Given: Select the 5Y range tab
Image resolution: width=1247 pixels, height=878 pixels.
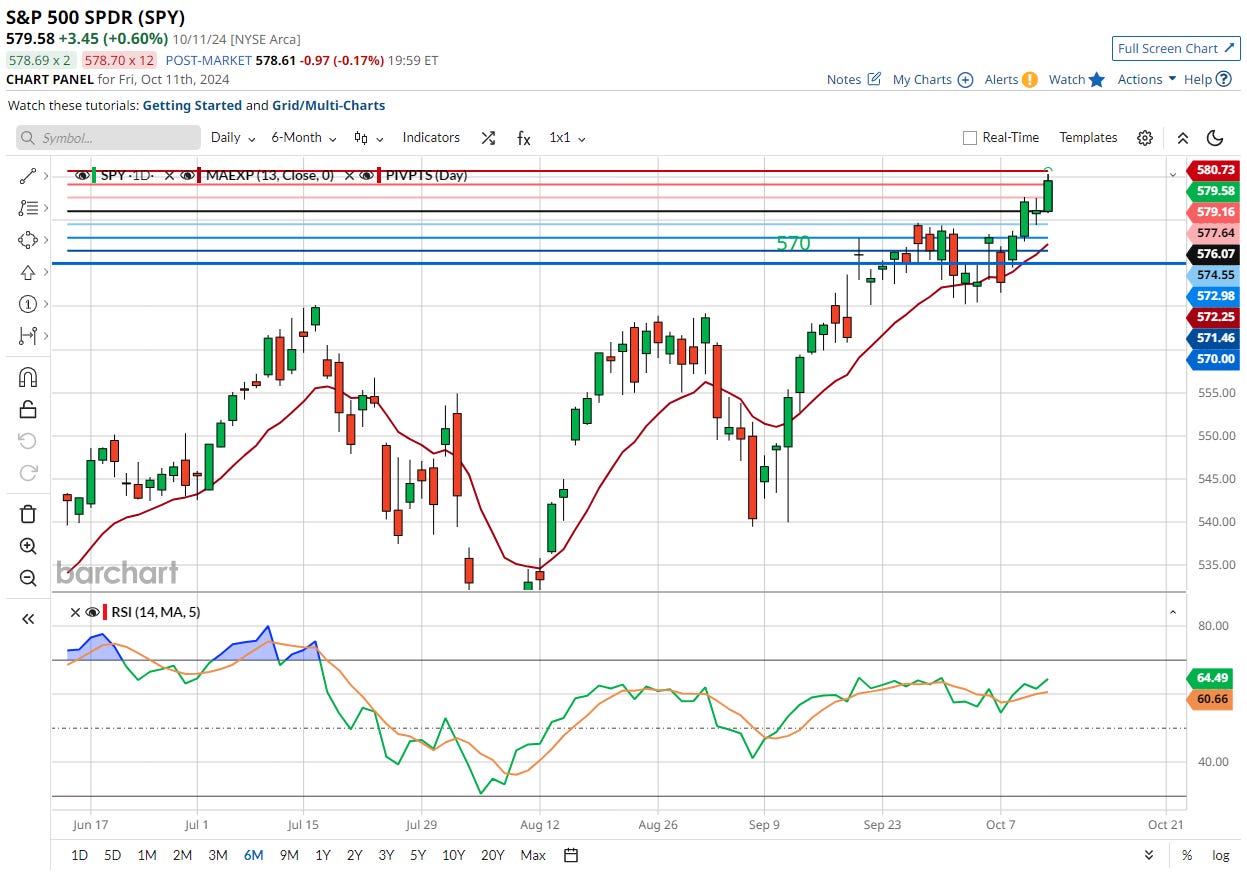Looking at the screenshot, I should [x=418, y=855].
